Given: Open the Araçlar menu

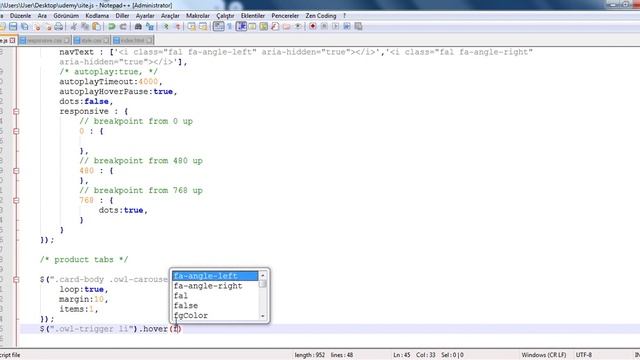Looking at the screenshot, I should click(x=170, y=16).
